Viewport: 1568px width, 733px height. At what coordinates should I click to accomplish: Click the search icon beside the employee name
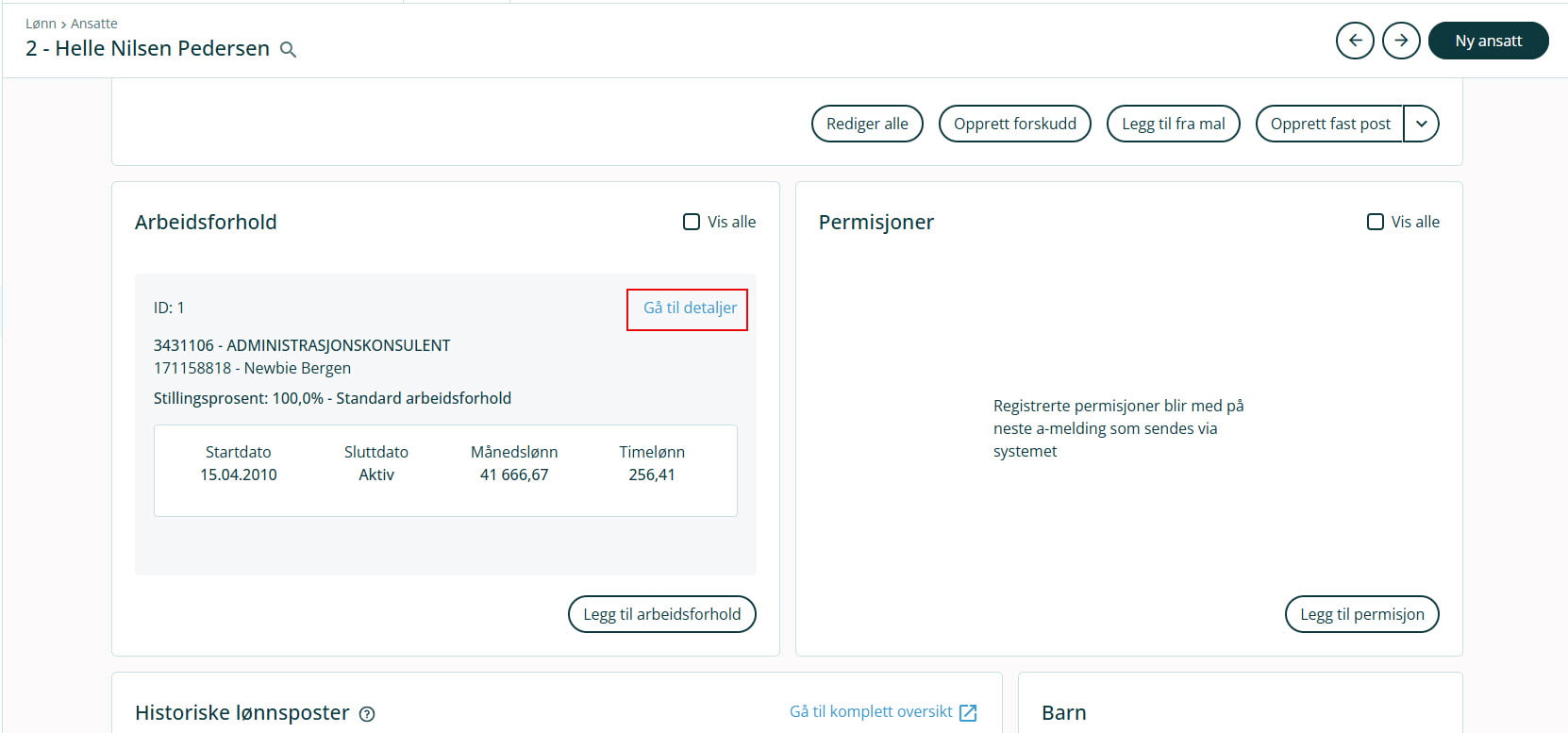[x=289, y=50]
